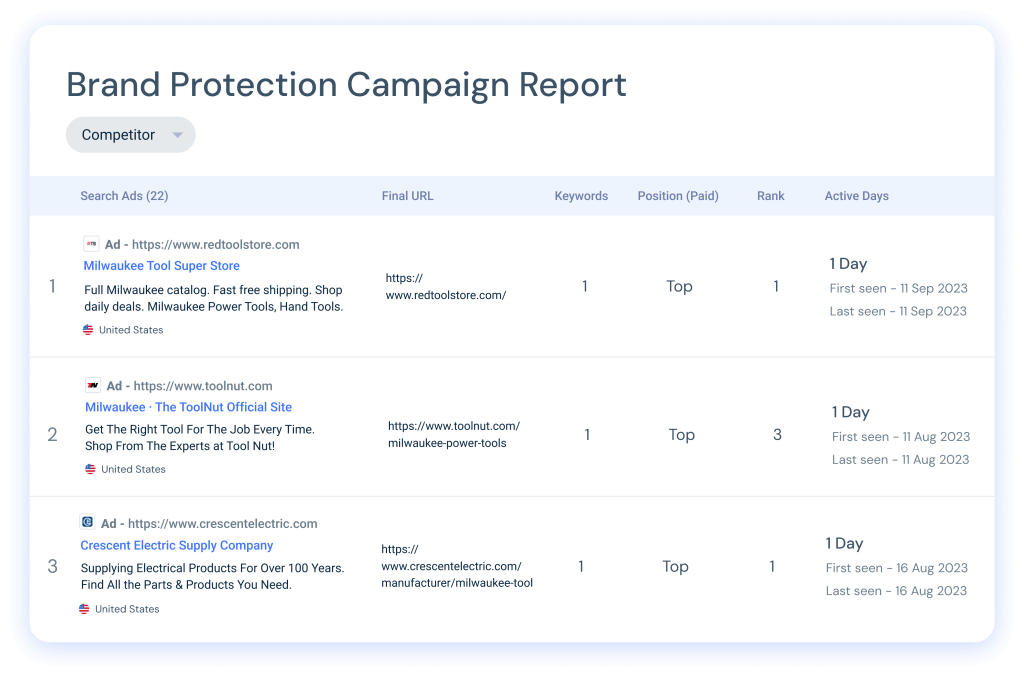Click row number 3
Viewport: 1024px width, 676px height.
52,566
